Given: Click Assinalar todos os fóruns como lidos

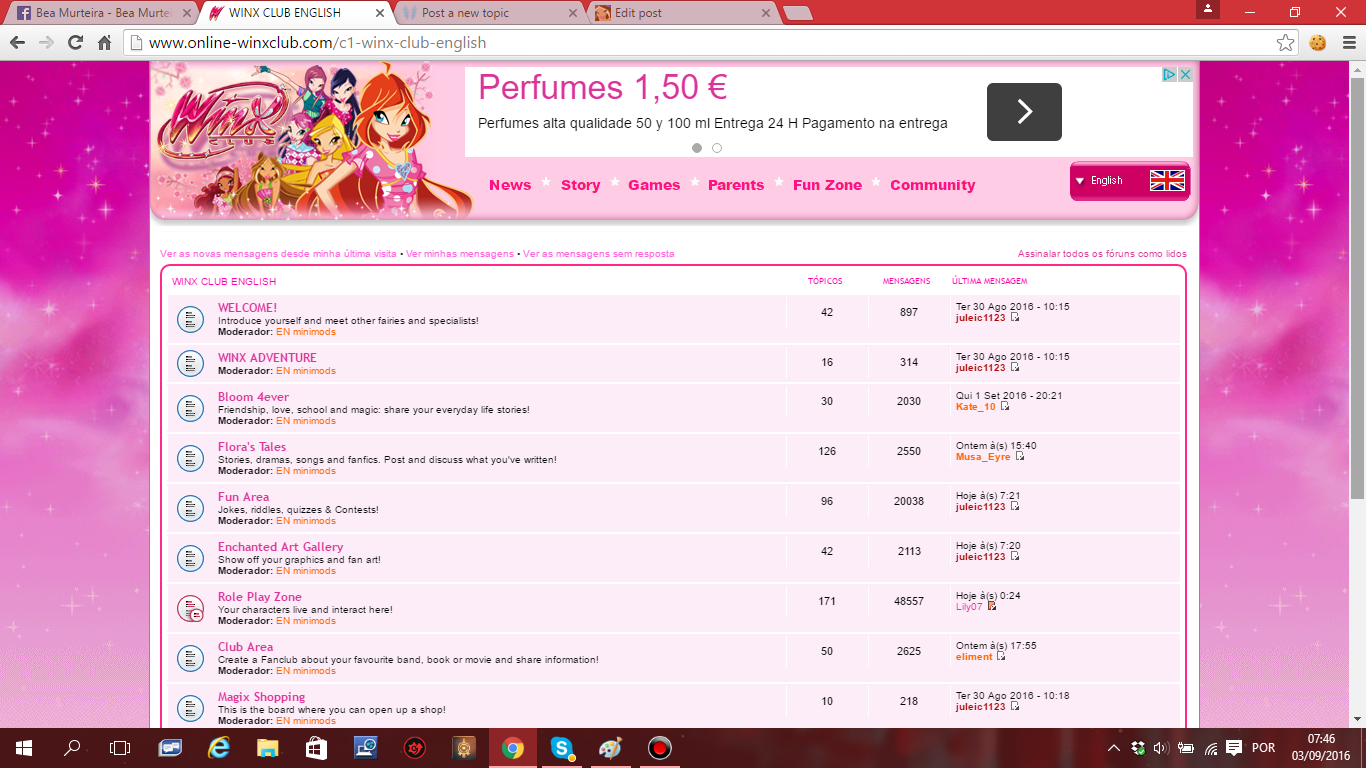Looking at the screenshot, I should (1102, 254).
